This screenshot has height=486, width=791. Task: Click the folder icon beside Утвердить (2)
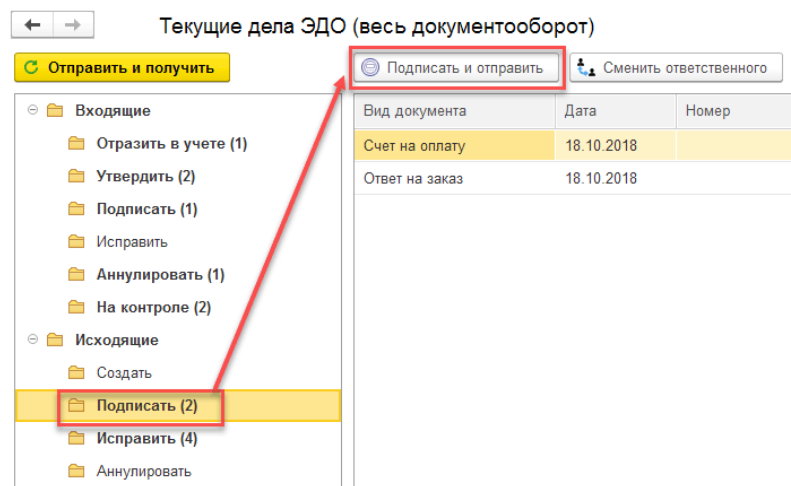77,176
